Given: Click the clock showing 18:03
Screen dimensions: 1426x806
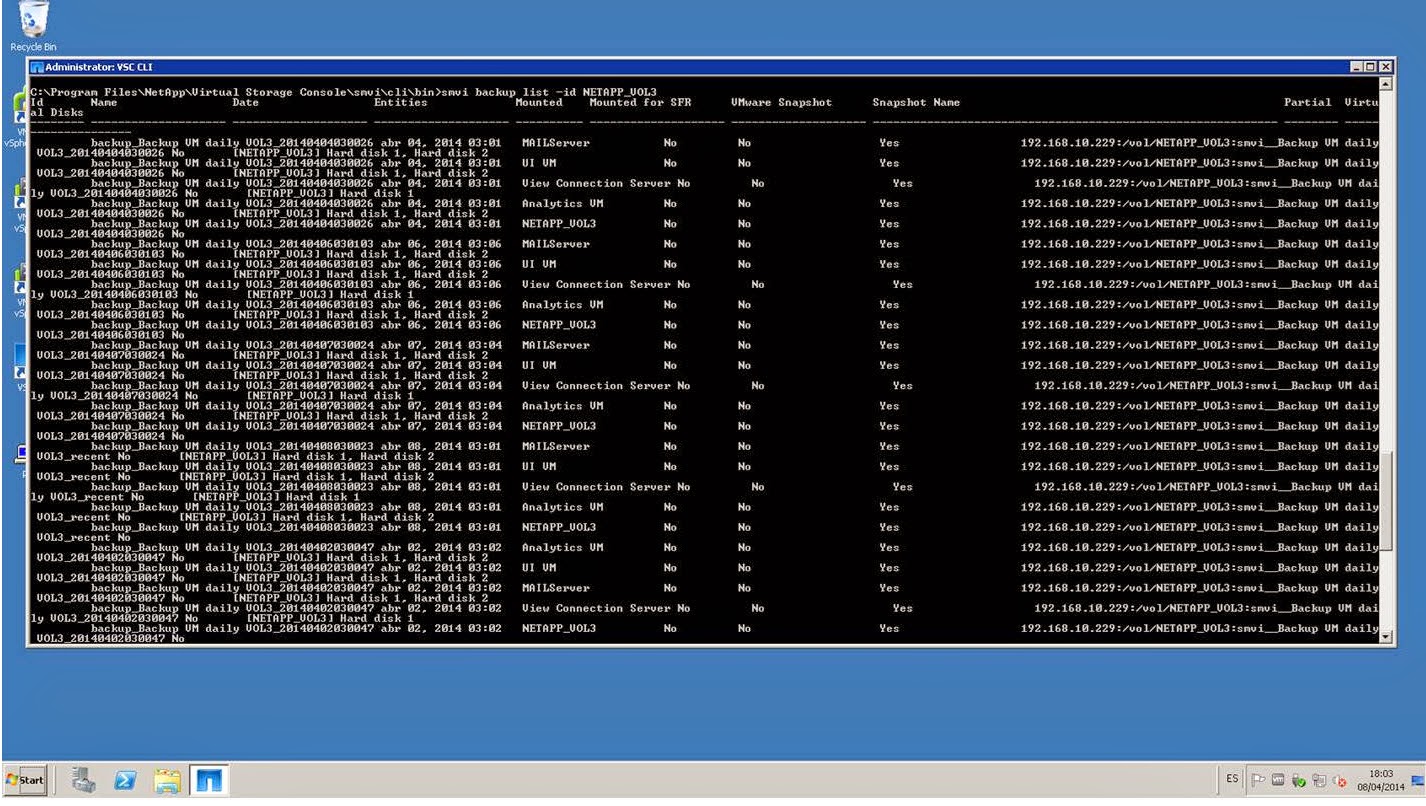Looking at the screenshot, I should 1381,779.
